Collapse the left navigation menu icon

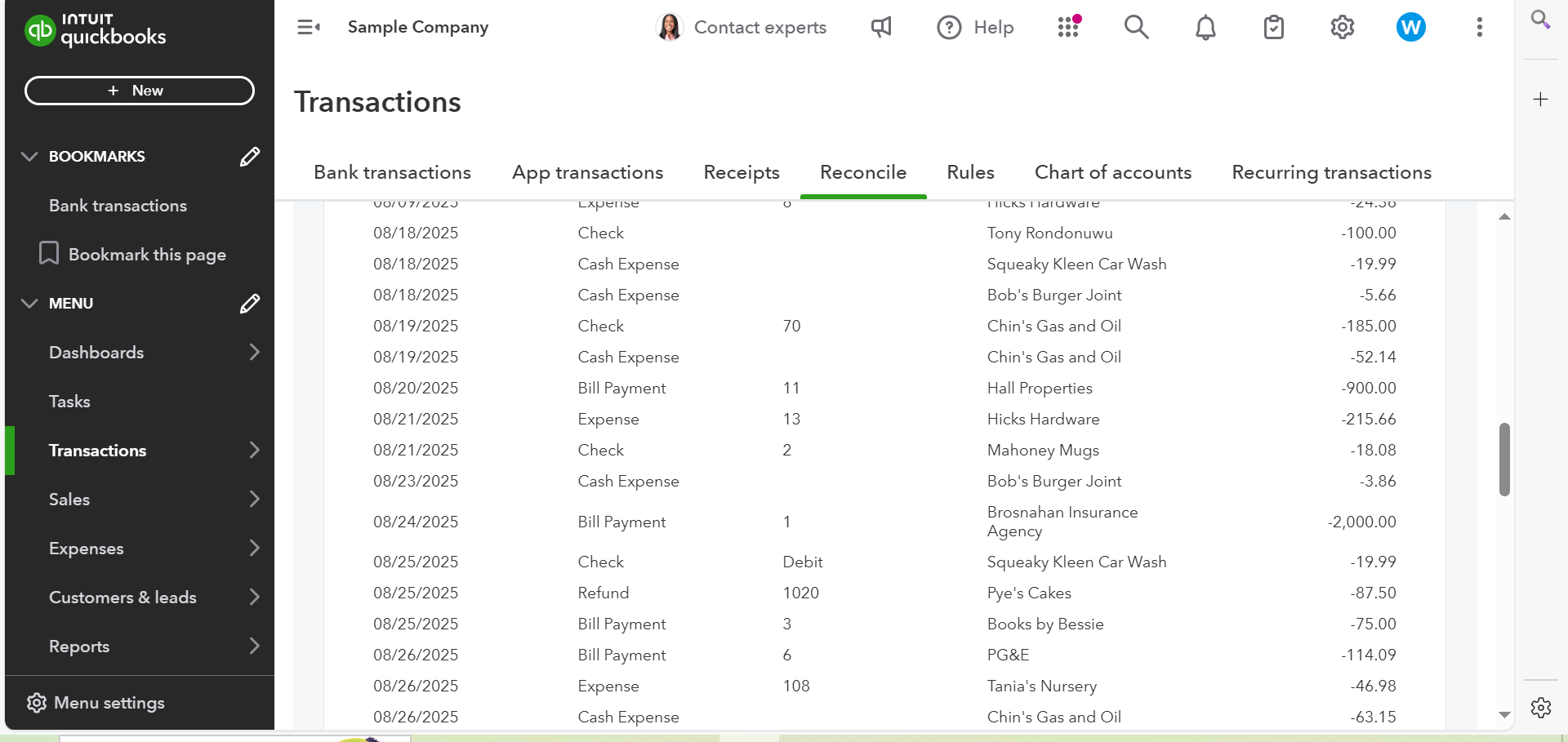309,27
